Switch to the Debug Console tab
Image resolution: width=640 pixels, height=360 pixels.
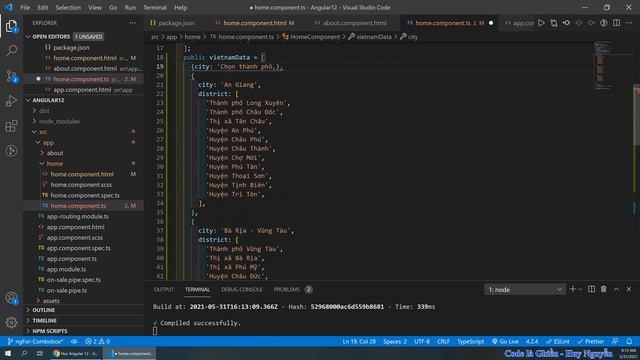pyautogui.click(x=242, y=289)
